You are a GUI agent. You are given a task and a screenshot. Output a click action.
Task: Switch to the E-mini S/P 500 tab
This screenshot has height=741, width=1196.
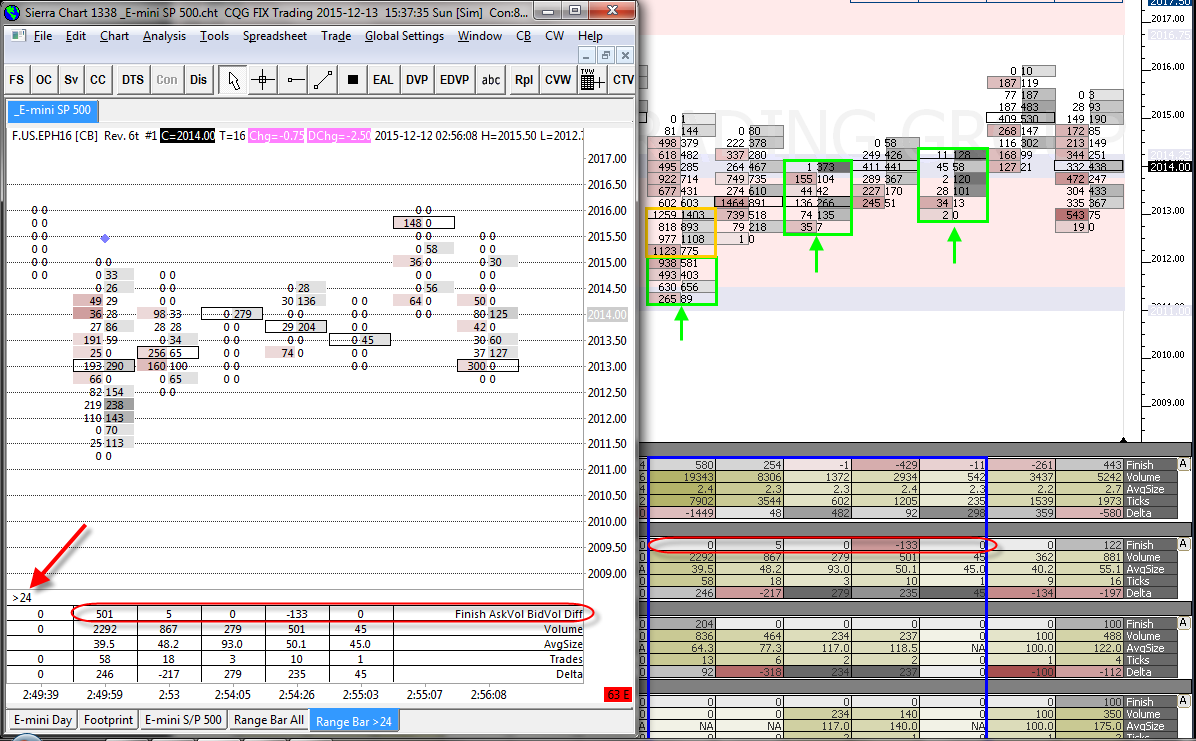(183, 720)
